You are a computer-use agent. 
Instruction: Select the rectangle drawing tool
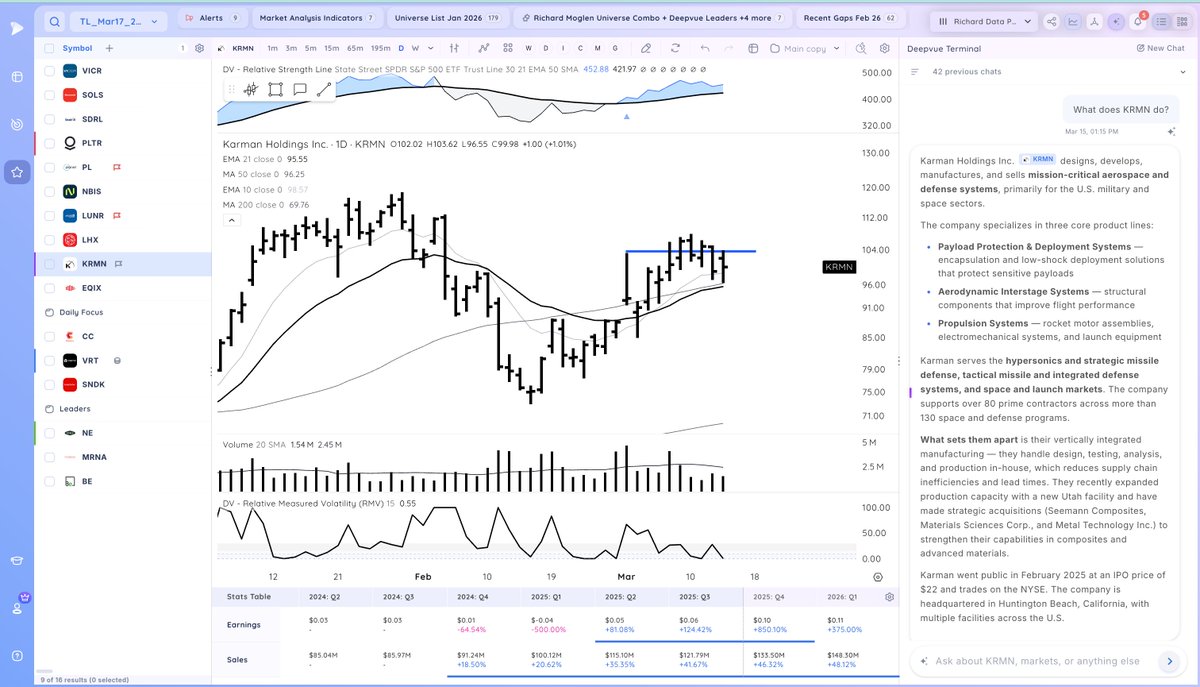[275, 89]
